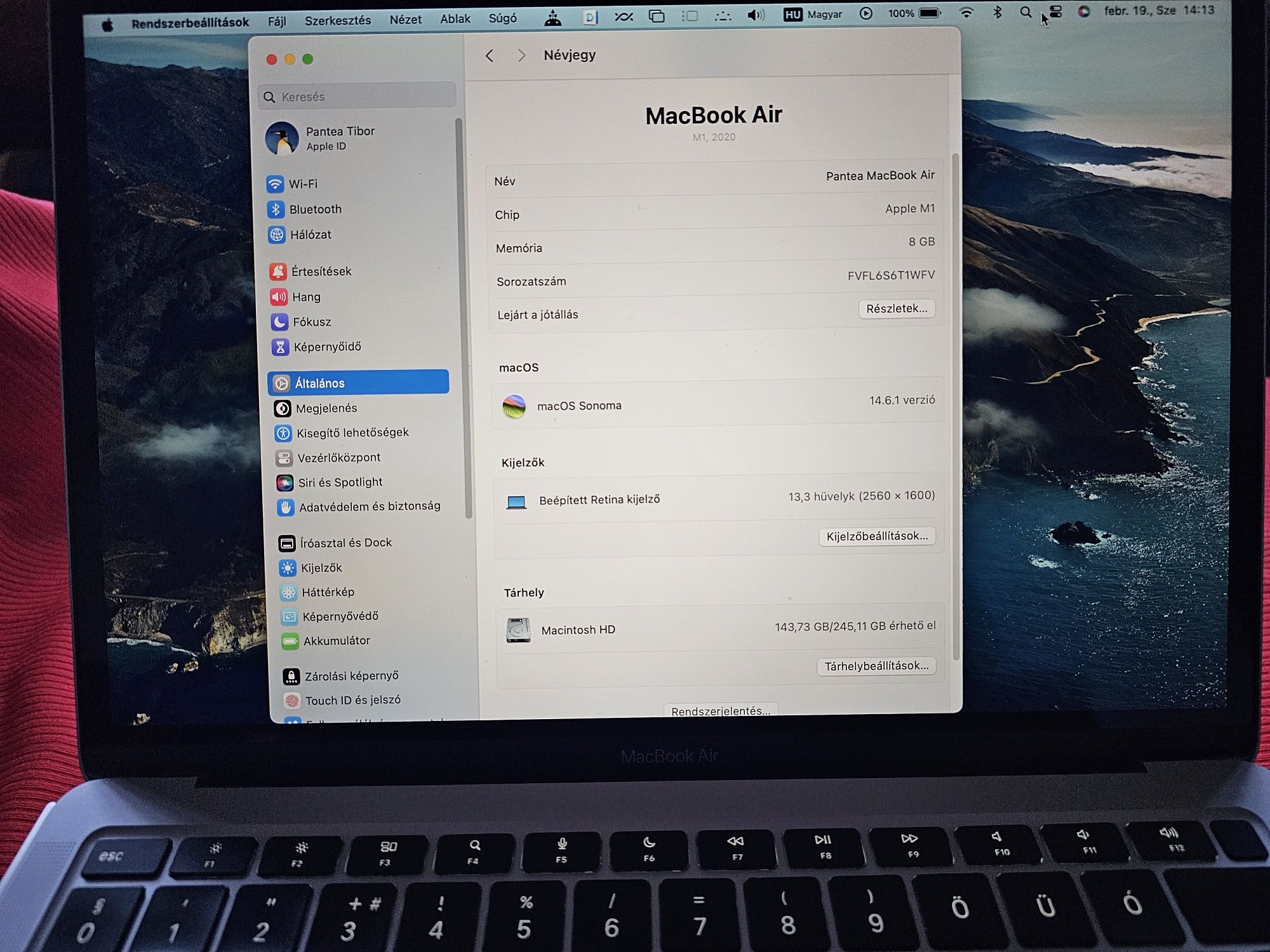The height and width of the screenshot is (952, 1270).
Task: Open the HU Magyar input source menu
Action: (813, 15)
